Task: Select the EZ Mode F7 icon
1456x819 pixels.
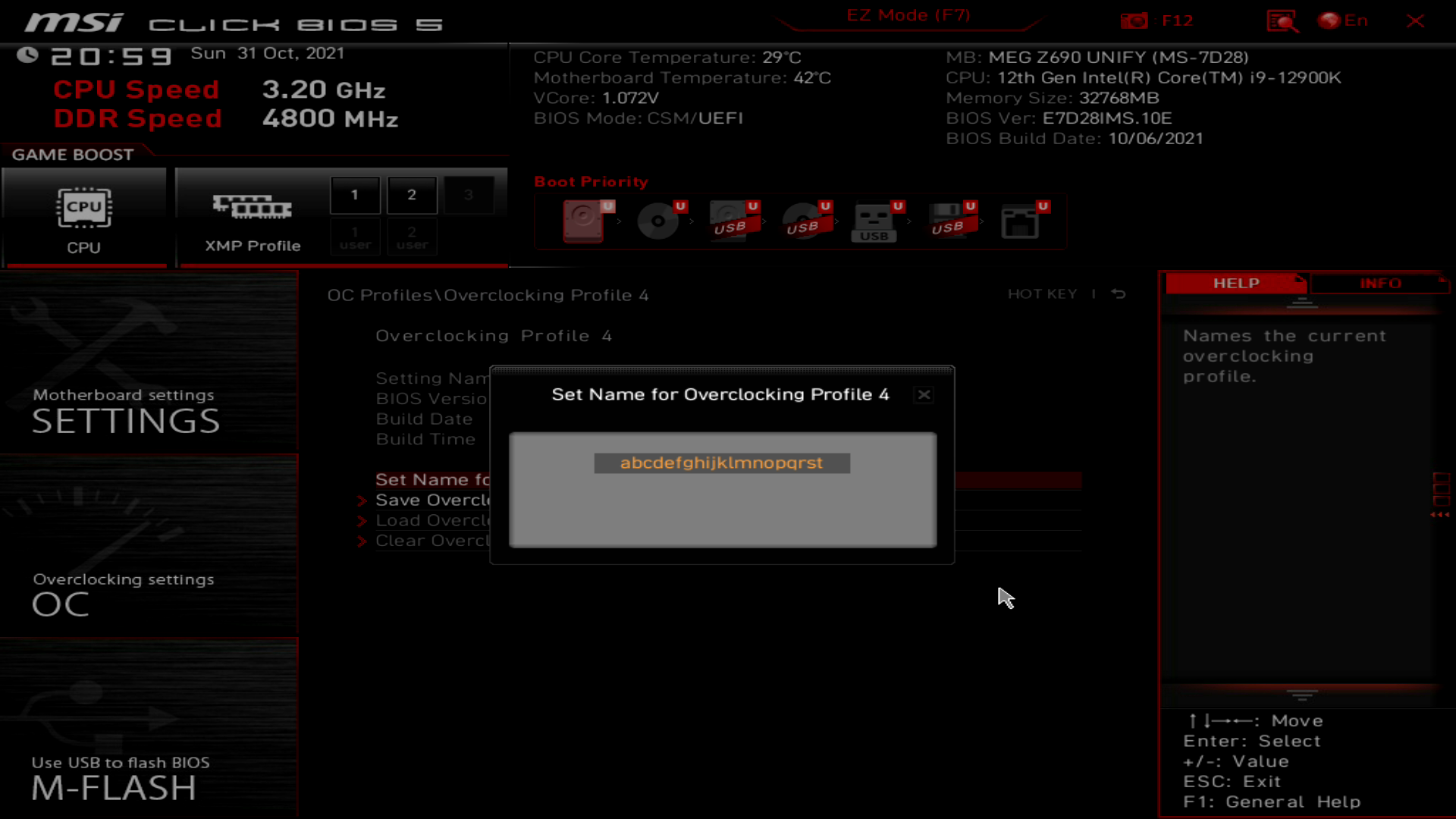Action: (x=908, y=14)
